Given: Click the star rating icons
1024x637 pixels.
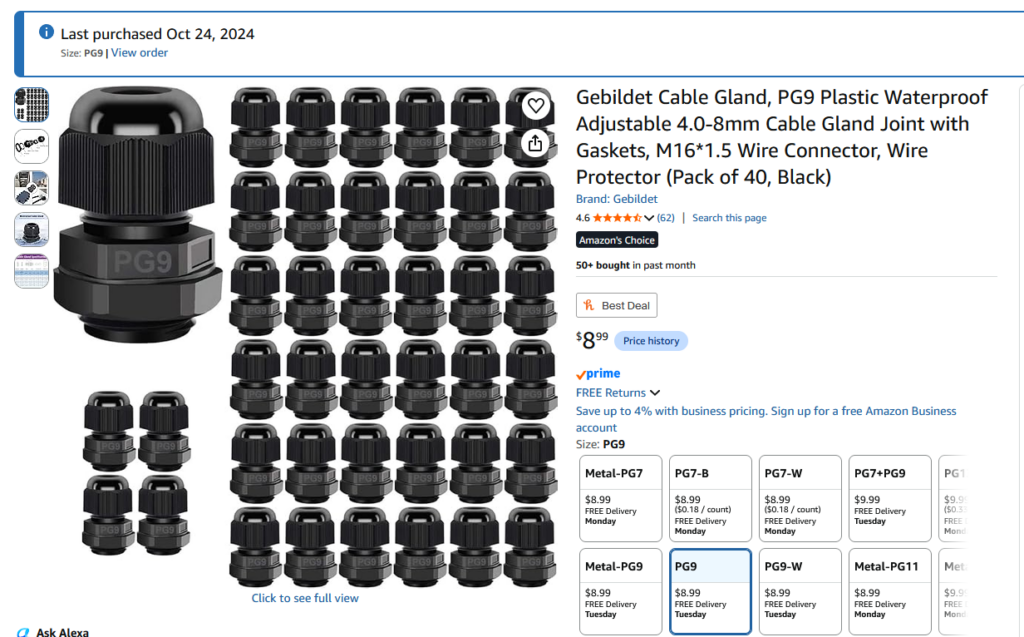Looking at the screenshot, I should point(616,218).
